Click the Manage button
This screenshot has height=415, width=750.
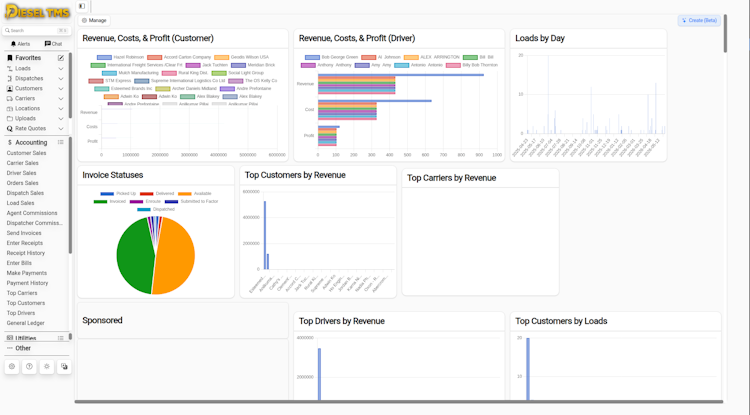94,21
